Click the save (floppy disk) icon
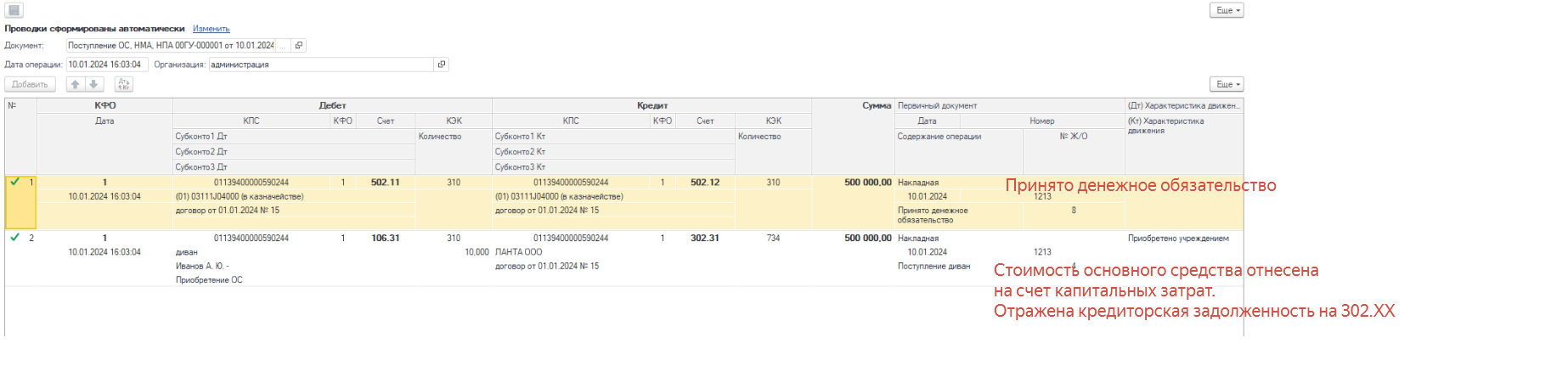The image size is (1568, 366). click(14, 10)
